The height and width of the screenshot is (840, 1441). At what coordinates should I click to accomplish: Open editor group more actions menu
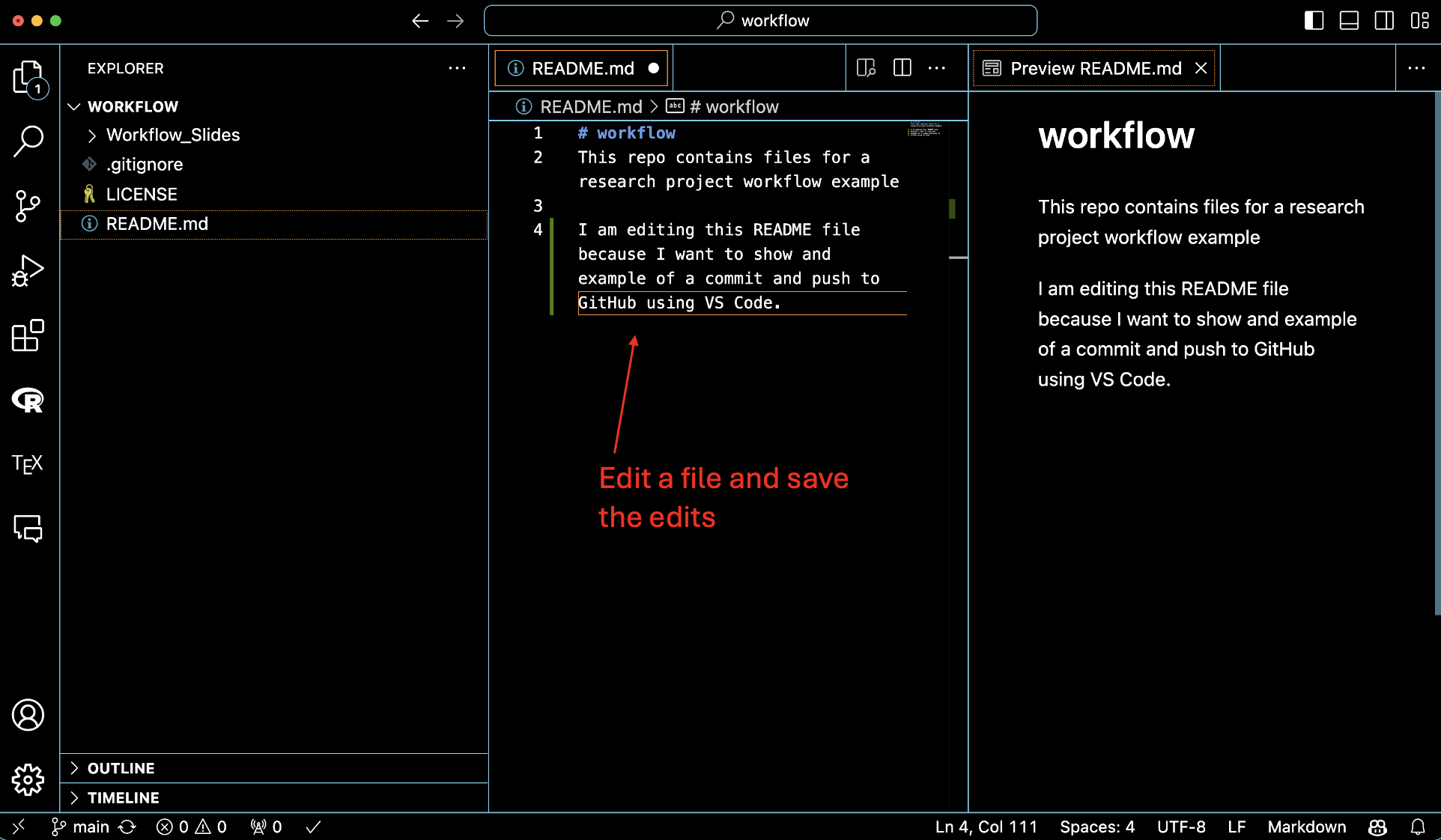pyautogui.click(x=937, y=68)
